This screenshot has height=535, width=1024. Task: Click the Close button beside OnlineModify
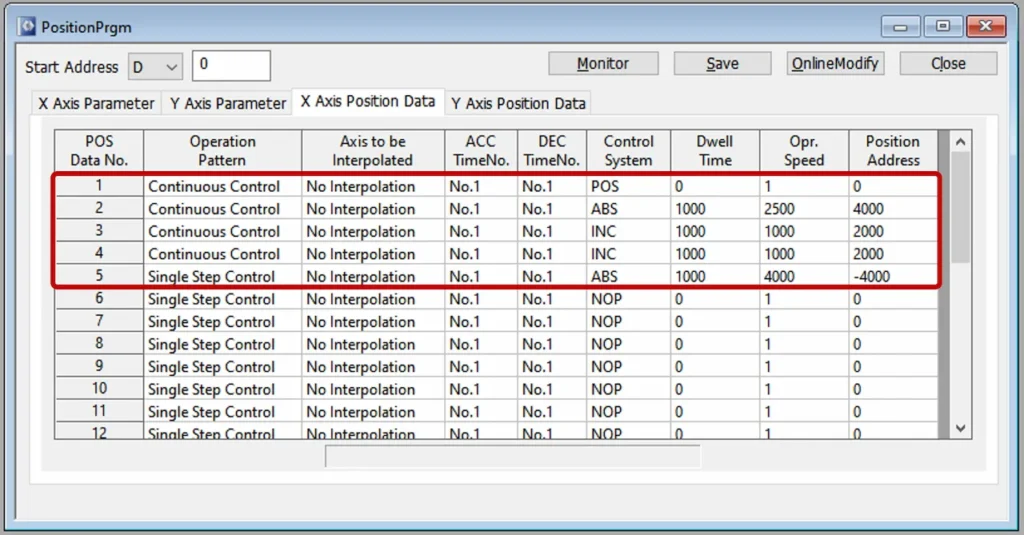point(948,63)
